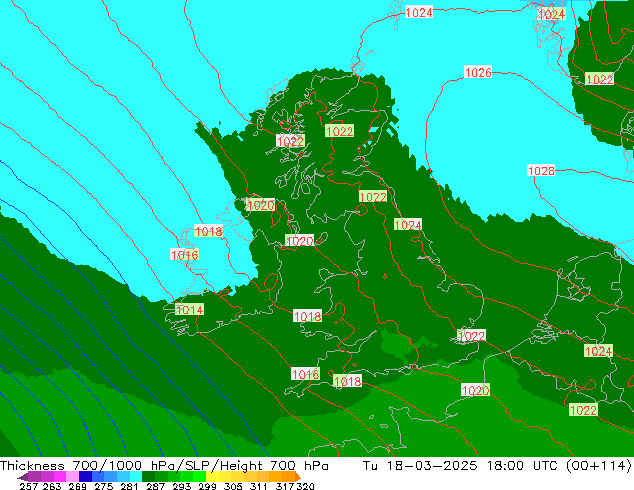The height and width of the screenshot is (490, 634).
Task: Click the 1024 label at top center
Action: [x=419, y=13]
